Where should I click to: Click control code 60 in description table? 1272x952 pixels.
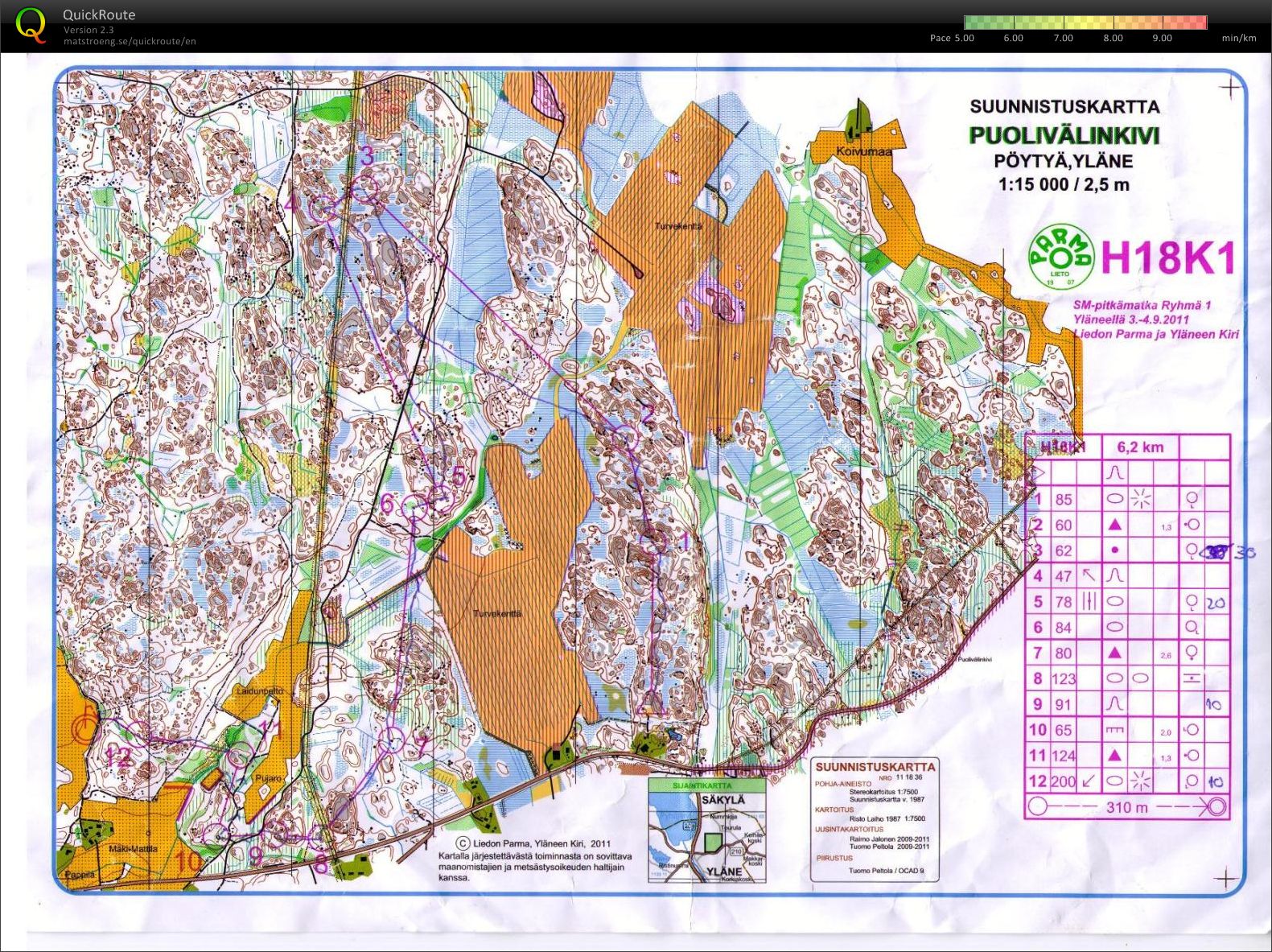coord(1063,525)
